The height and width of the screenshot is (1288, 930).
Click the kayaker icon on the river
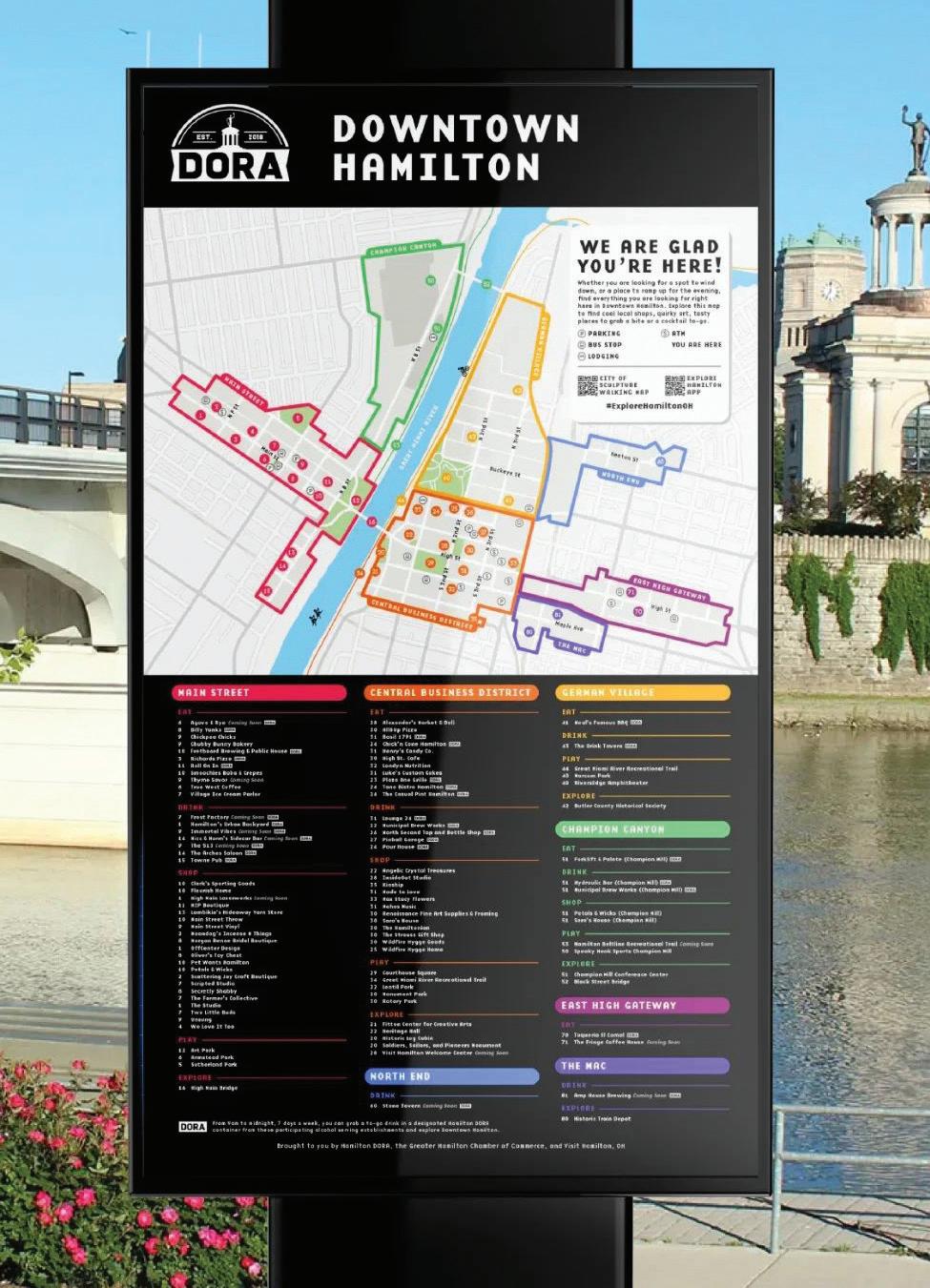(314, 618)
